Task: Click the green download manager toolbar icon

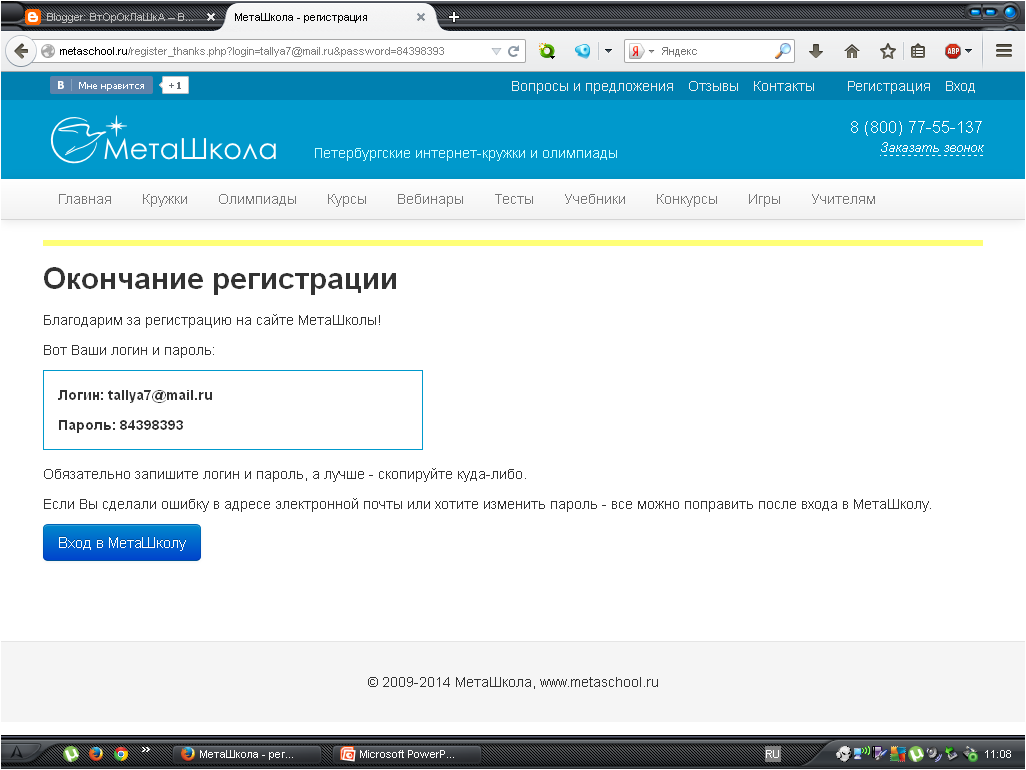Action: (x=546, y=51)
